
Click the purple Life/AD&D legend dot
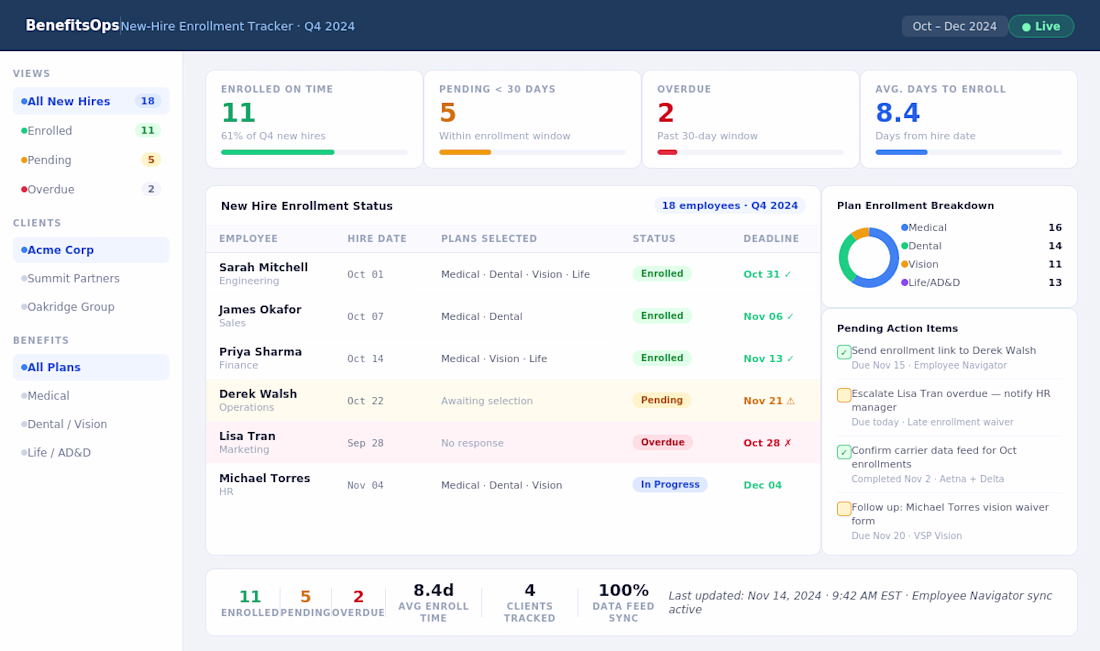(904, 282)
